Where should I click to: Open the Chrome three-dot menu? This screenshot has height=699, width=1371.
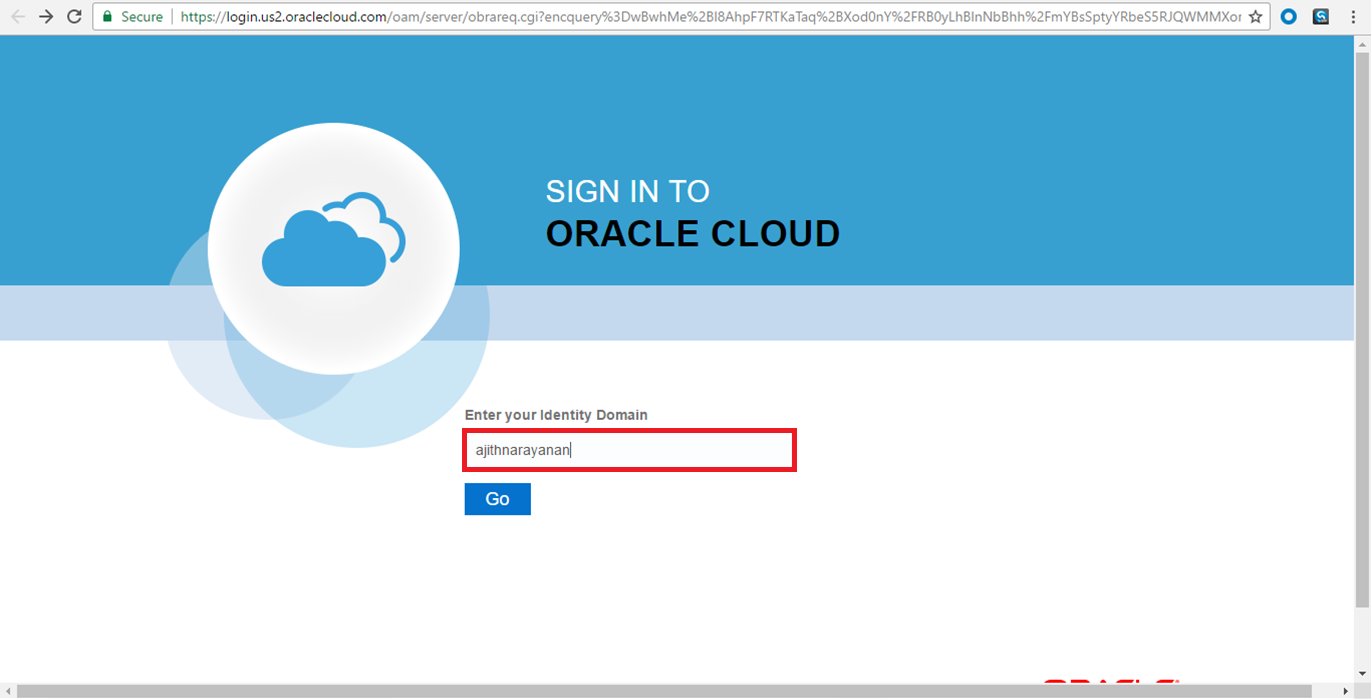coord(1353,17)
